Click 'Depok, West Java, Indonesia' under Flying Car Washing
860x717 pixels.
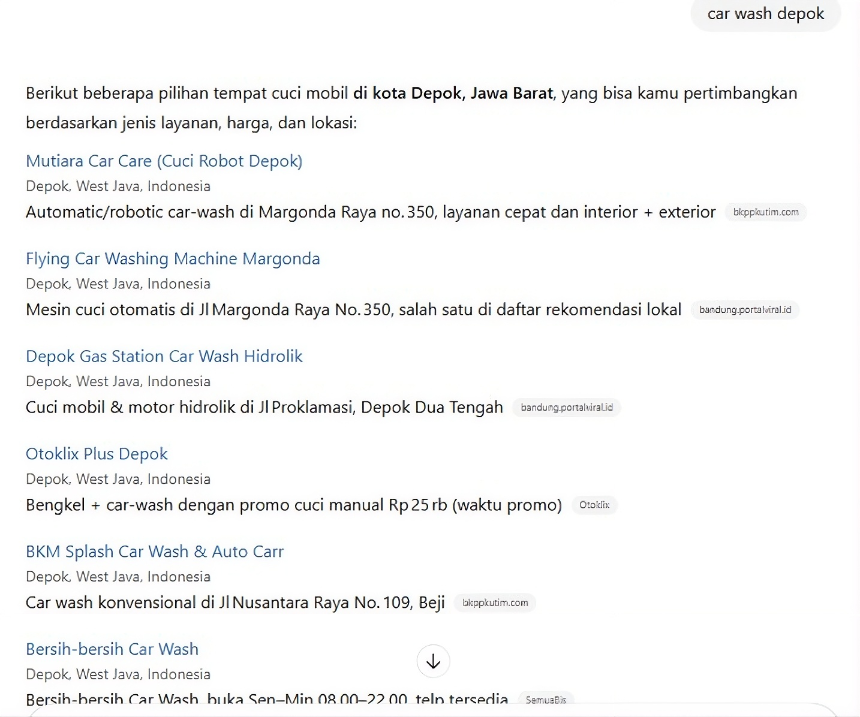[118, 284]
